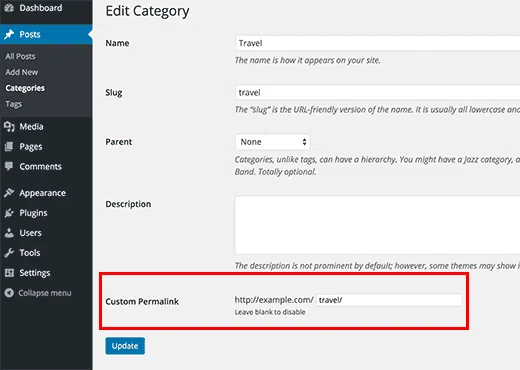Open the Users menu label
520x370 pixels.
(x=30, y=233)
